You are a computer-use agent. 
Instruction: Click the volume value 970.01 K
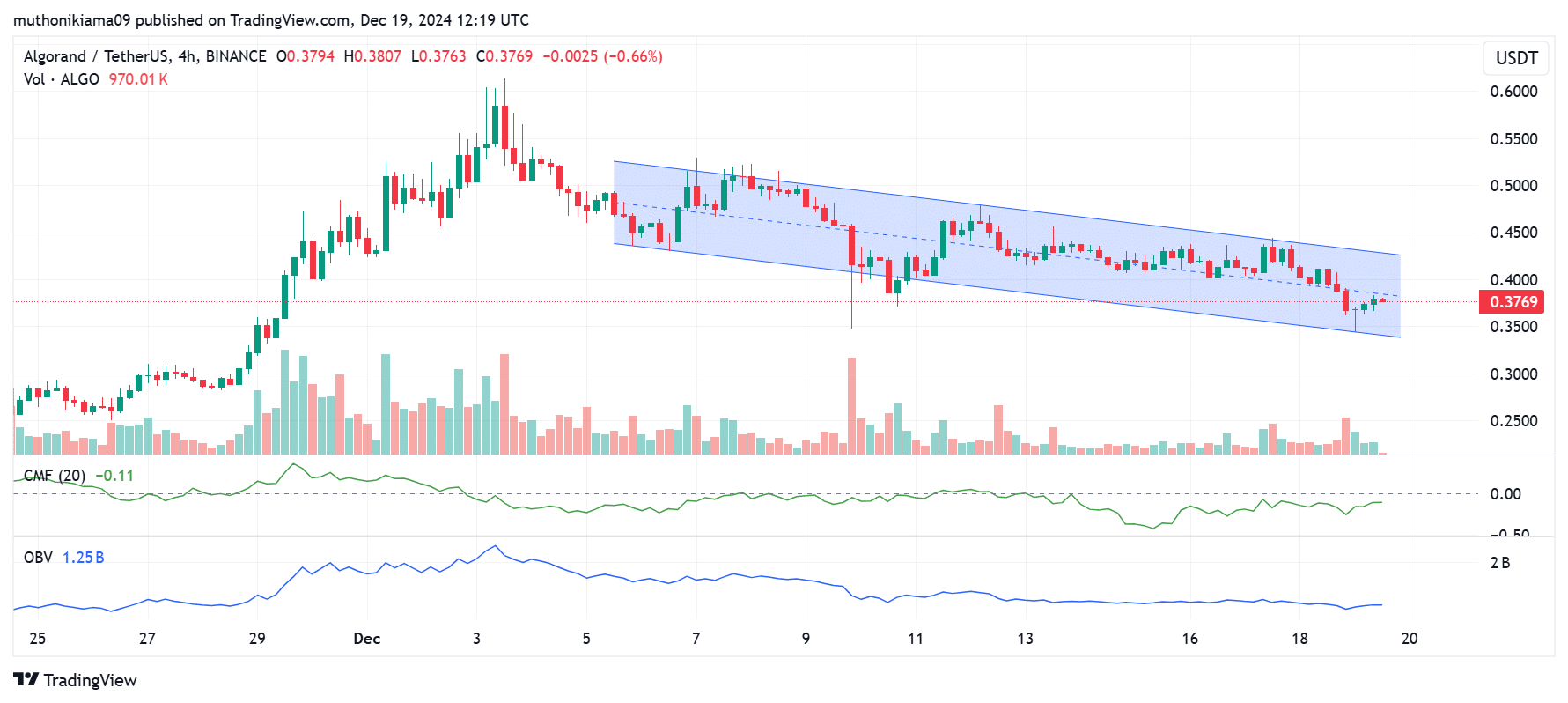point(138,79)
